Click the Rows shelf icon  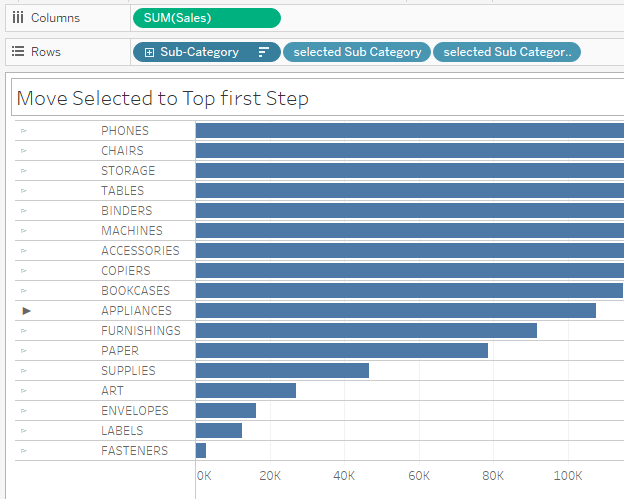click(17, 52)
